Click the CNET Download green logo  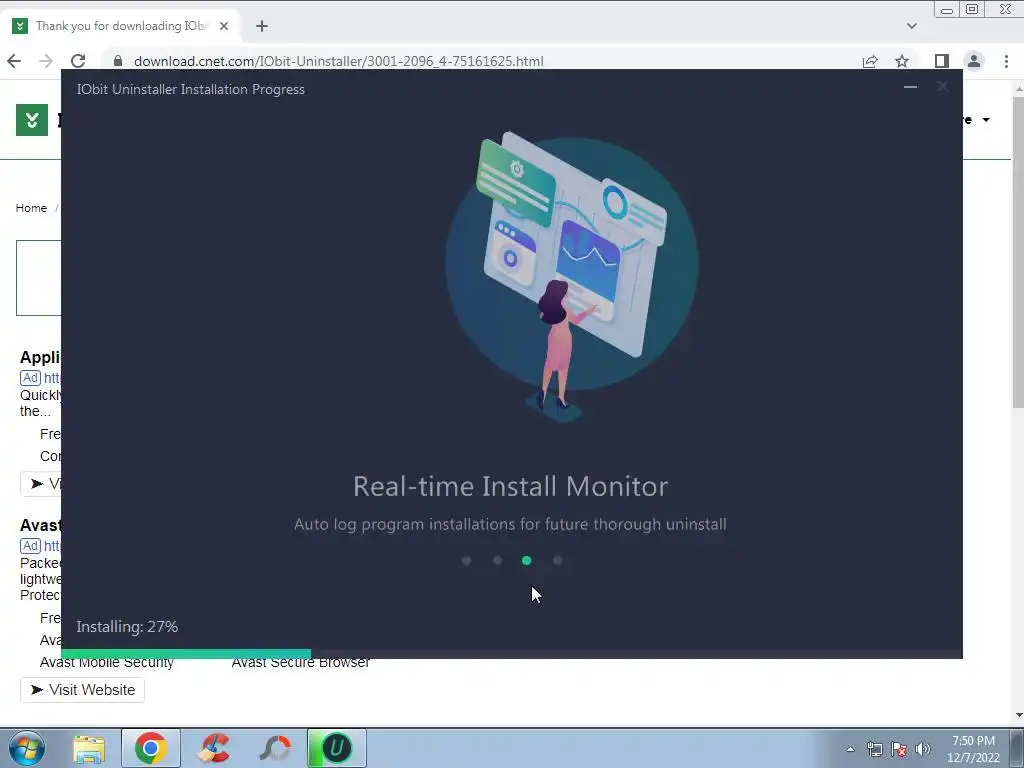coord(32,120)
